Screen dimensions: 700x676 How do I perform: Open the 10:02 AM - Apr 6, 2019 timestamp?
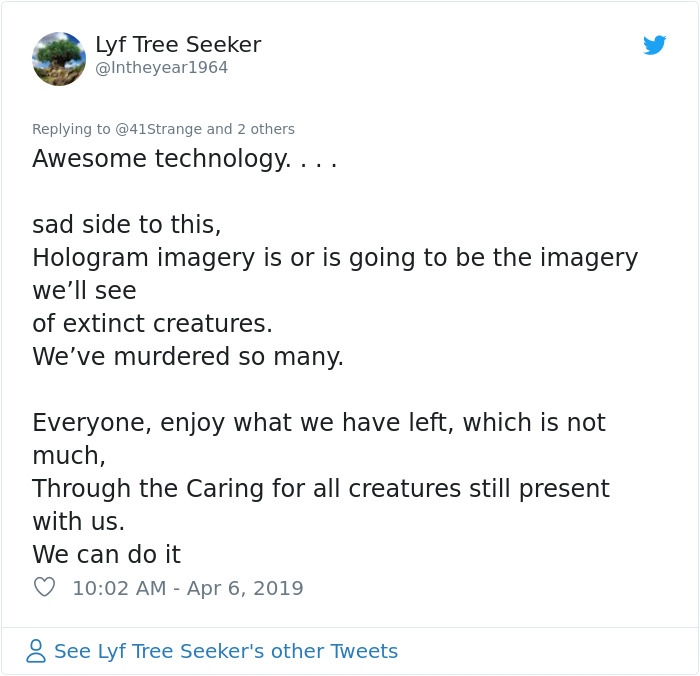(x=187, y=588)
